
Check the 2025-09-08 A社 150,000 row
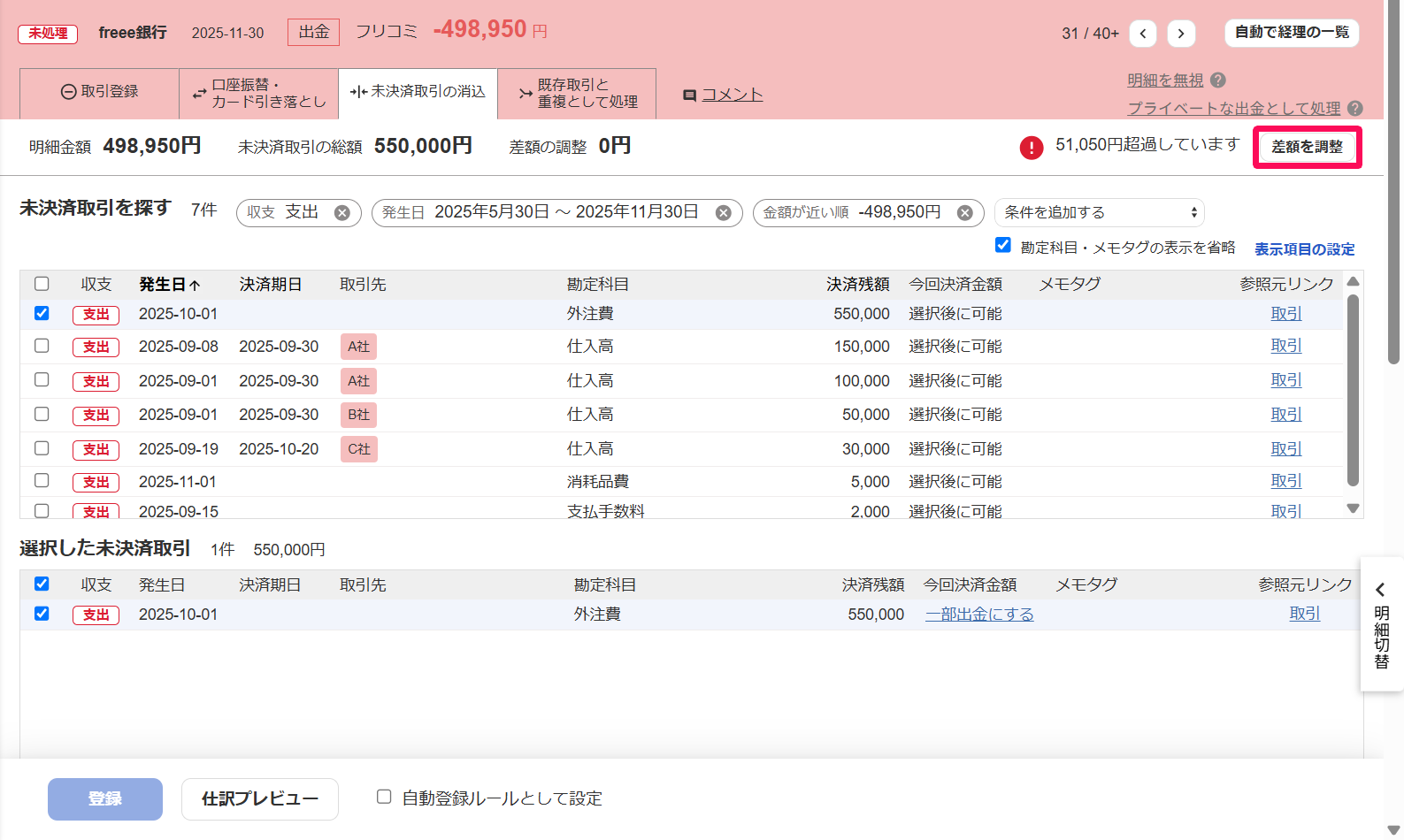[x=42, y=346]
